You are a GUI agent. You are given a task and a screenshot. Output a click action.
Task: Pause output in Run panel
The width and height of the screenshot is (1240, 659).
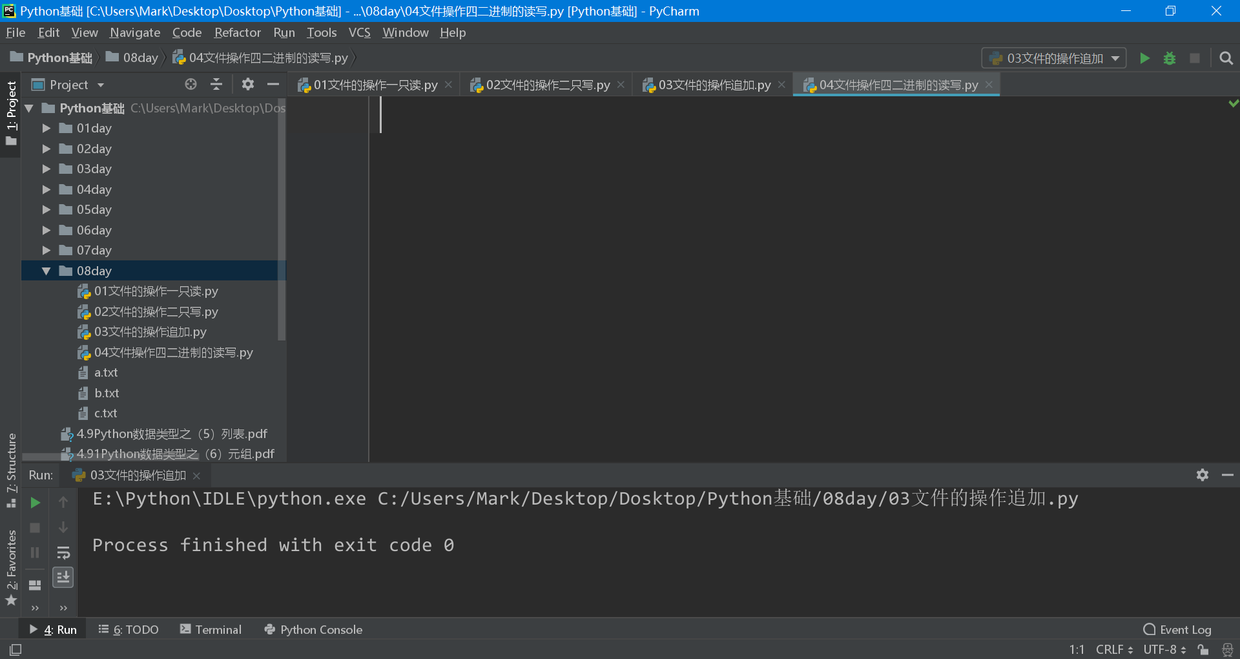pos(35,552)
